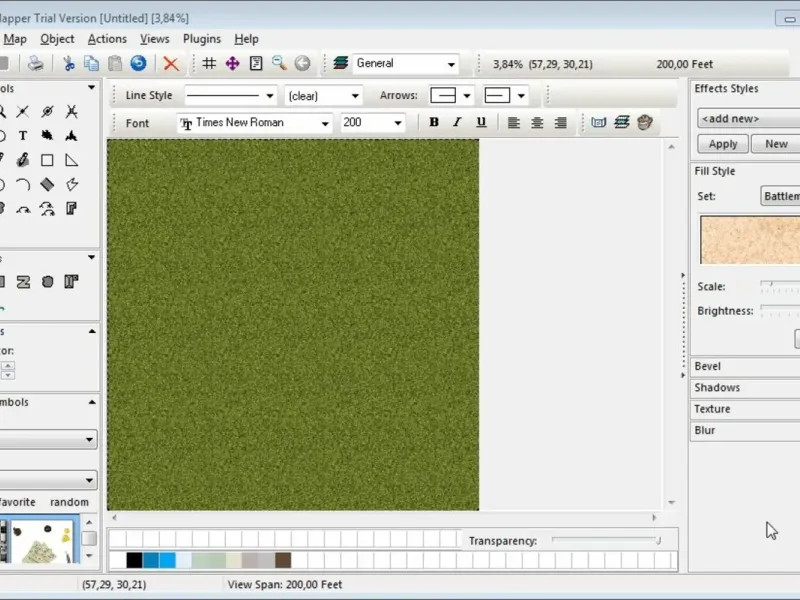Pick the black color swatch
The width and height of the screenshot is (800, 600).
(134, 560)
